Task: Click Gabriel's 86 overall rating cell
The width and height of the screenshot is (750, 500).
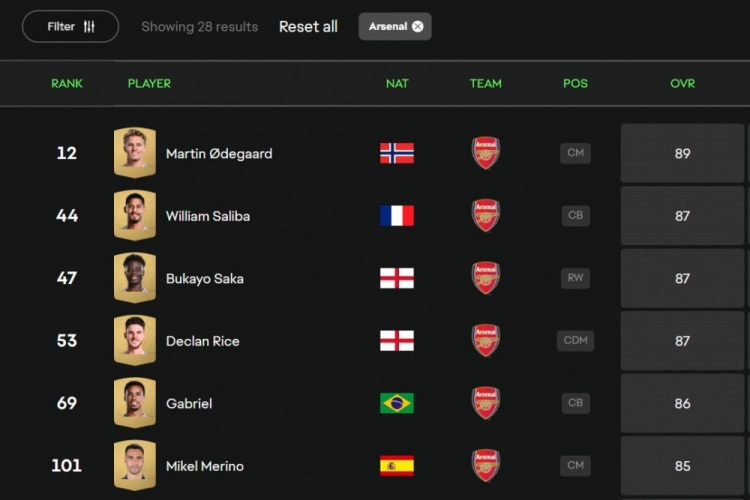Action: pyautogui.click(x=682, y=403)
